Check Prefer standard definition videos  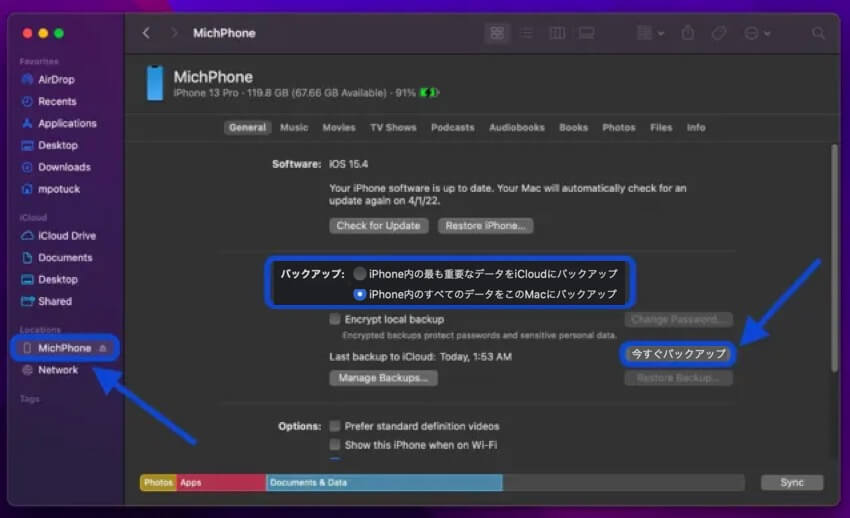(x=335, y=426)
